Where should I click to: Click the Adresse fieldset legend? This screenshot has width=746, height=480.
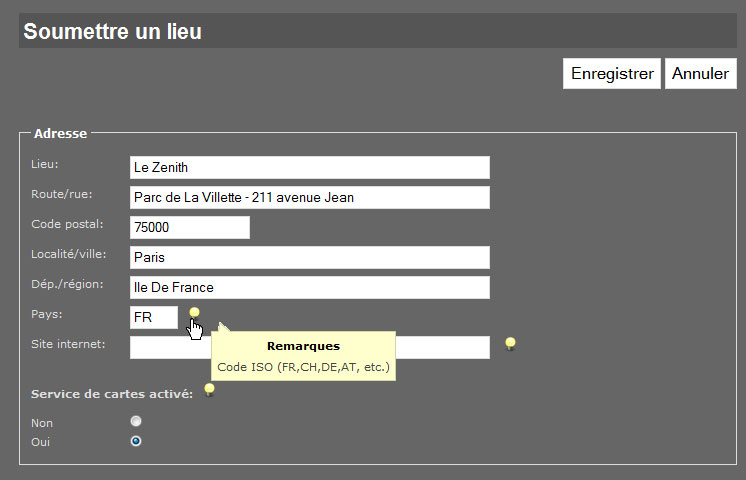(60, 134)
